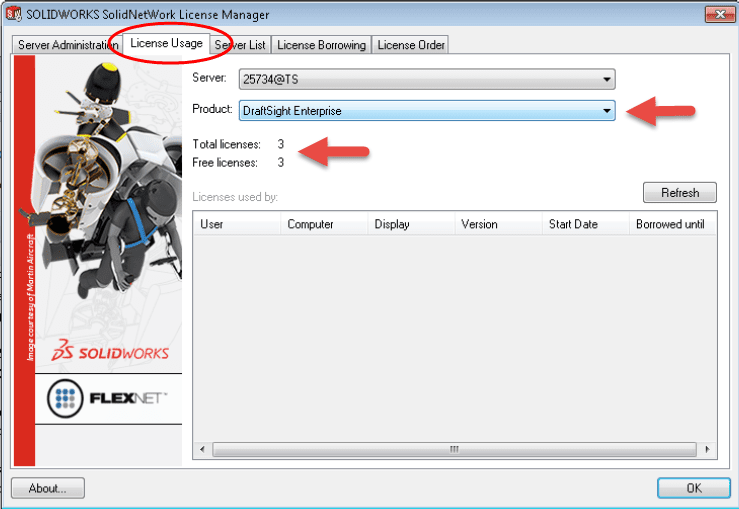Click the FlexNet logo in sidebar

[x=108, y=401]
